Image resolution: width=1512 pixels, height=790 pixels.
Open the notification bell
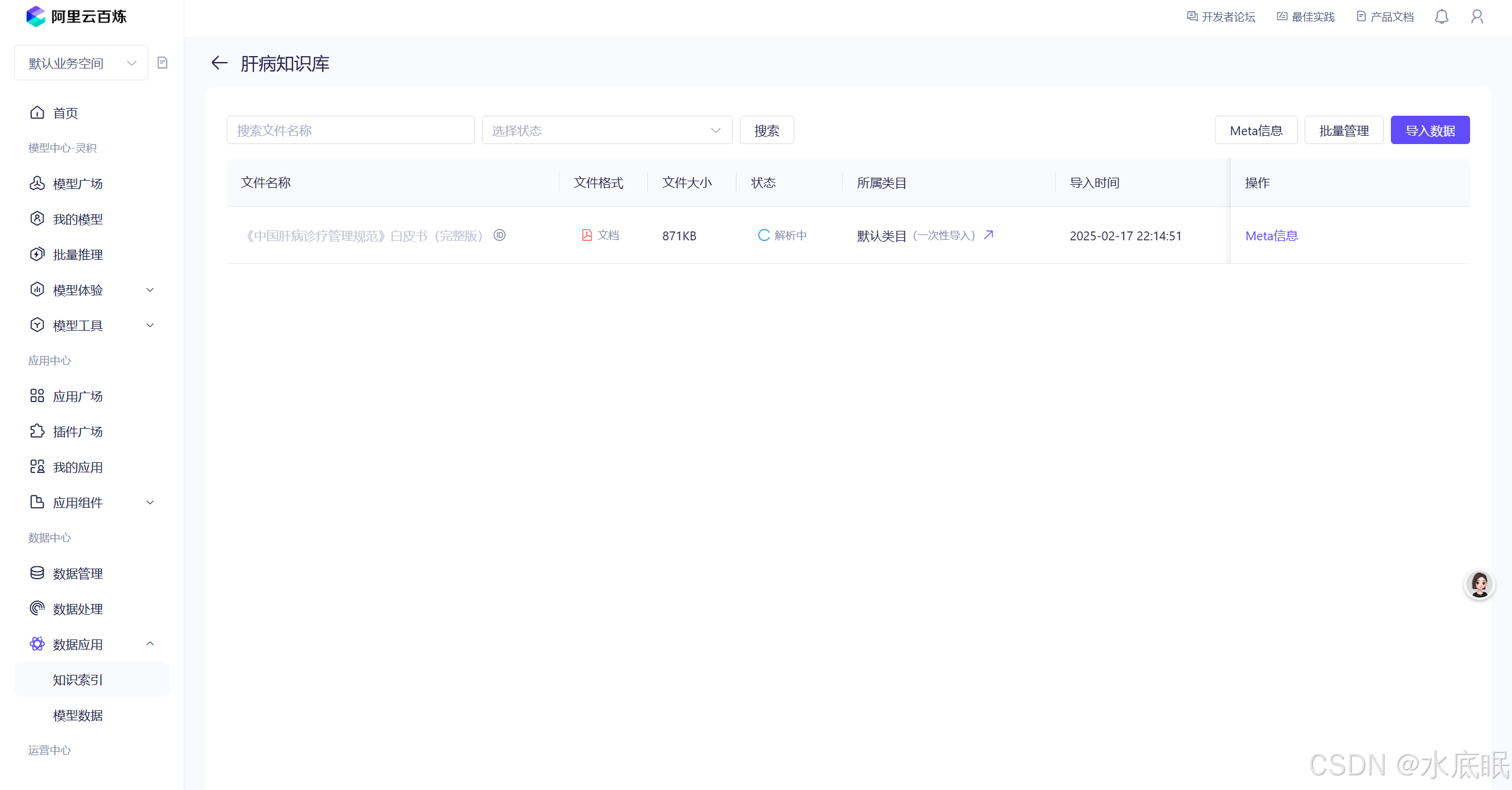pyautogui.click(x=1441, y=17)
